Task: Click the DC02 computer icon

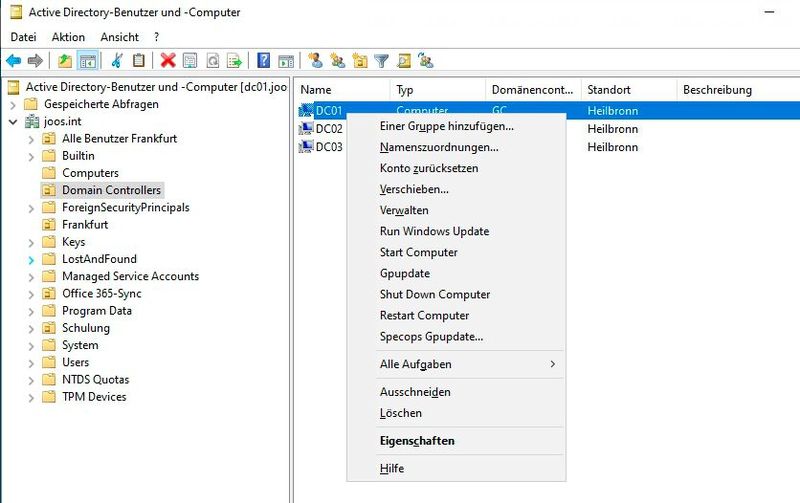Action: point(306,129)
